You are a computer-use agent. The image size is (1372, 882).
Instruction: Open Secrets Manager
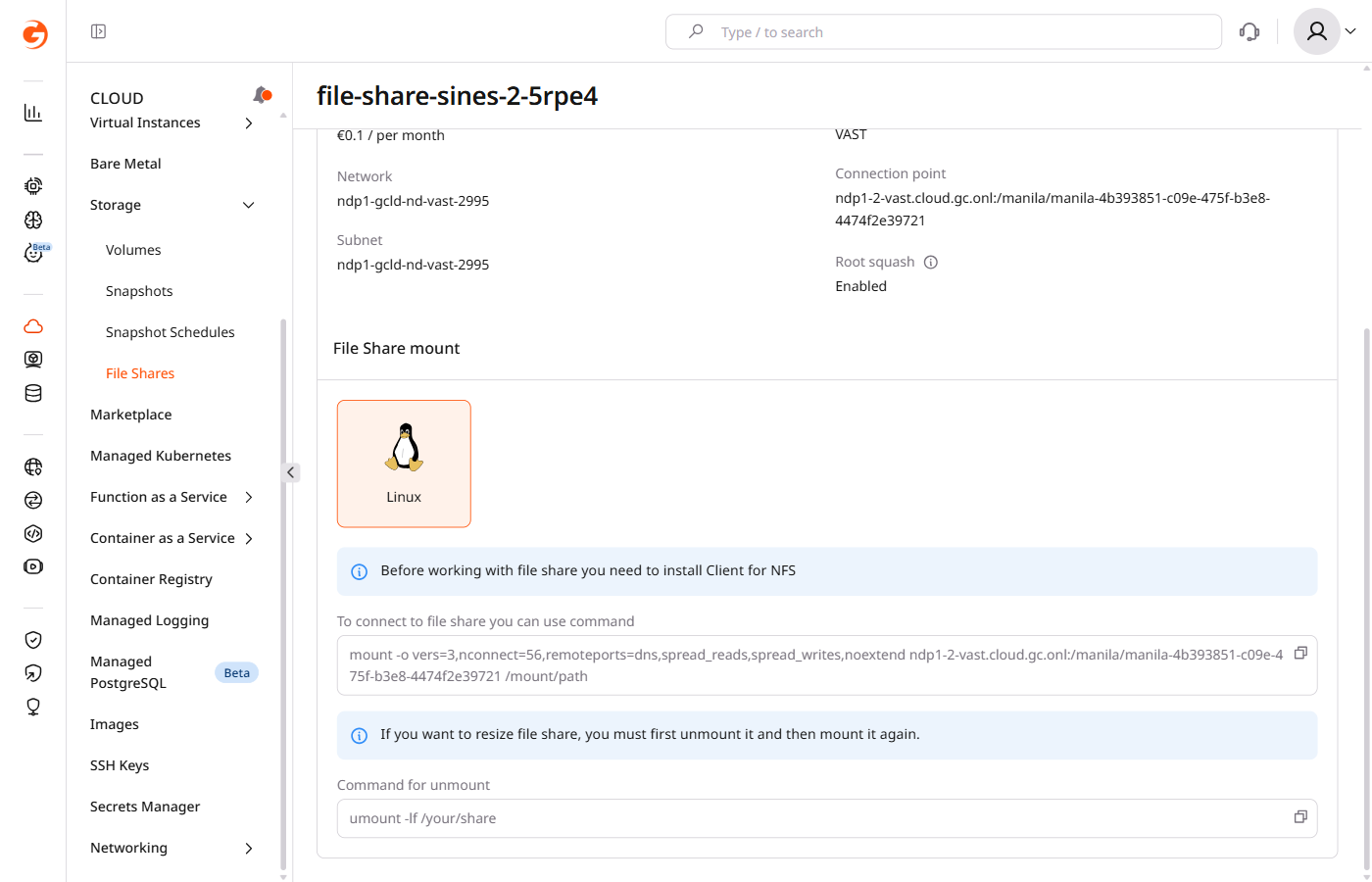[x=145, y=807]
